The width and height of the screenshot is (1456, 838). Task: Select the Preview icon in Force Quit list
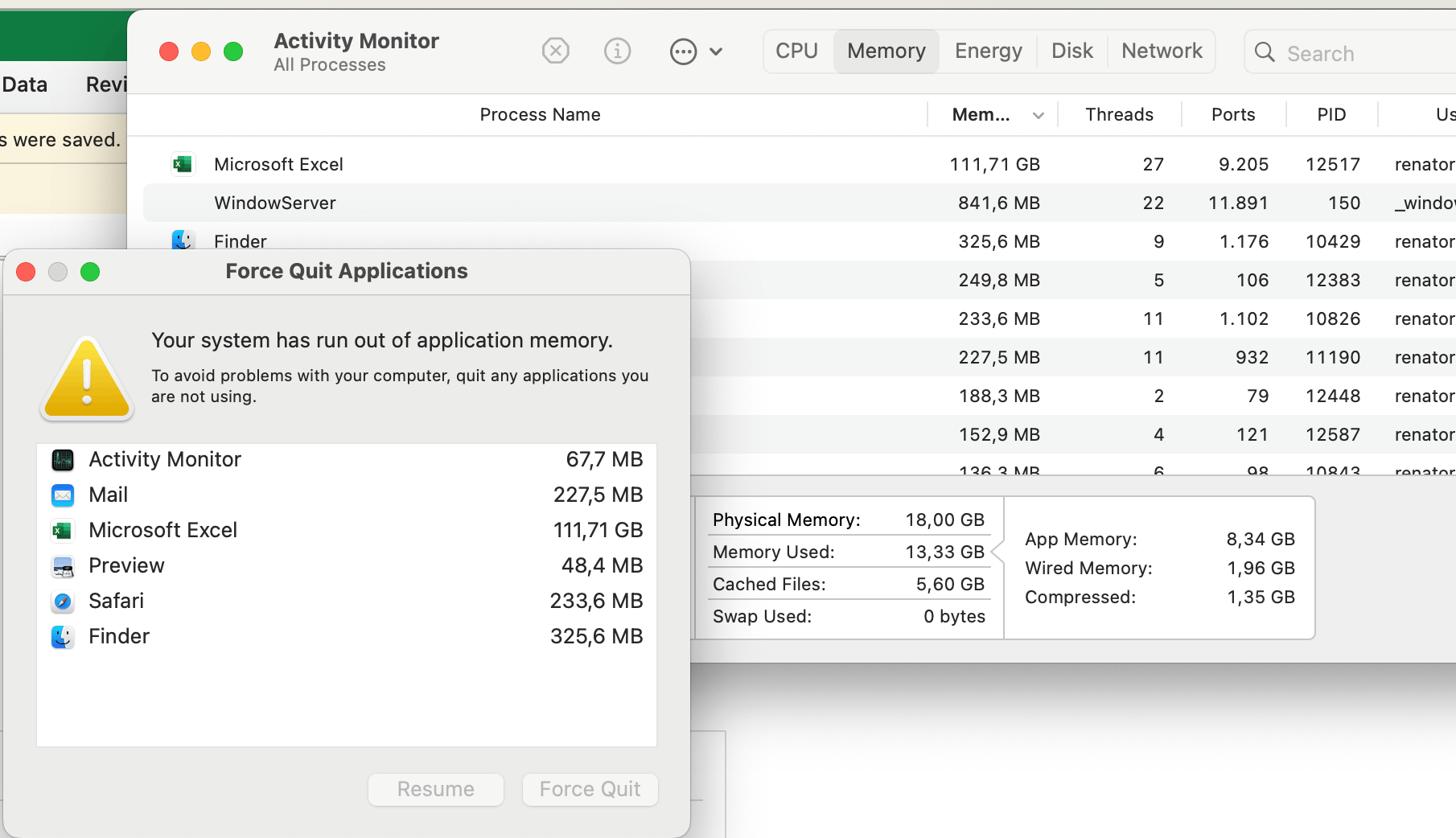click(x=63, y=566)
